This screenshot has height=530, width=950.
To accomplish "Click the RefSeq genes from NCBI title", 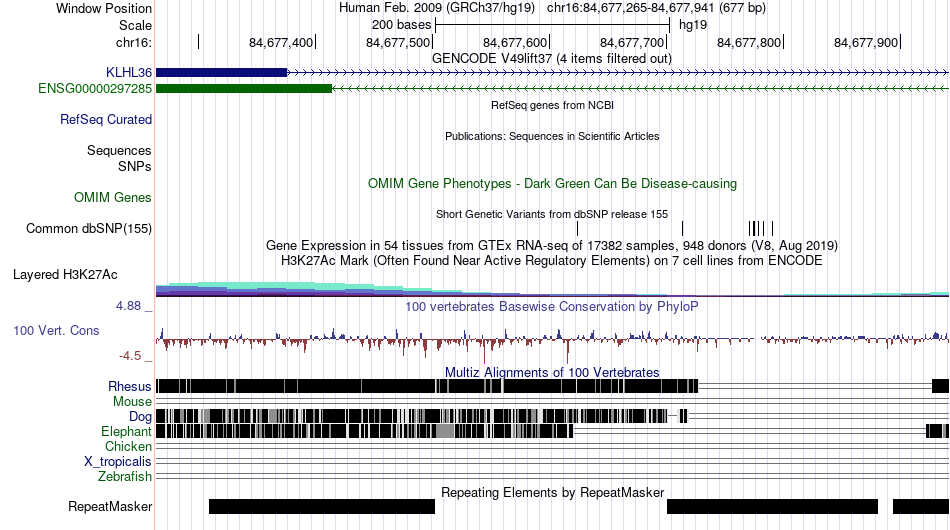I will coord(553,105).
